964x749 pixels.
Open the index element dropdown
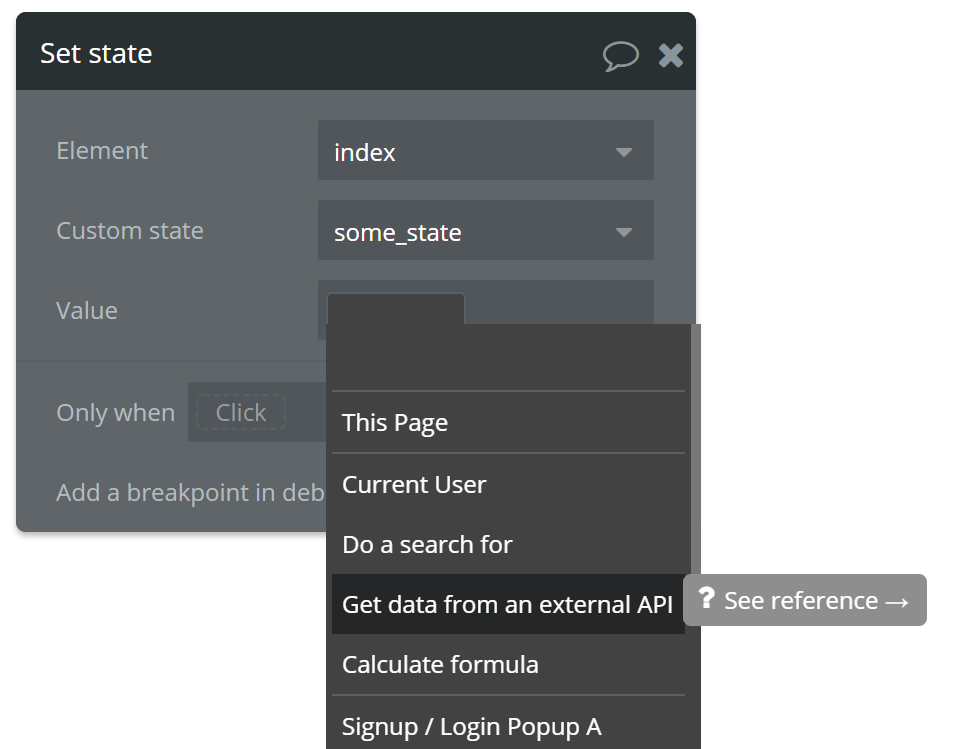[486, 150]
